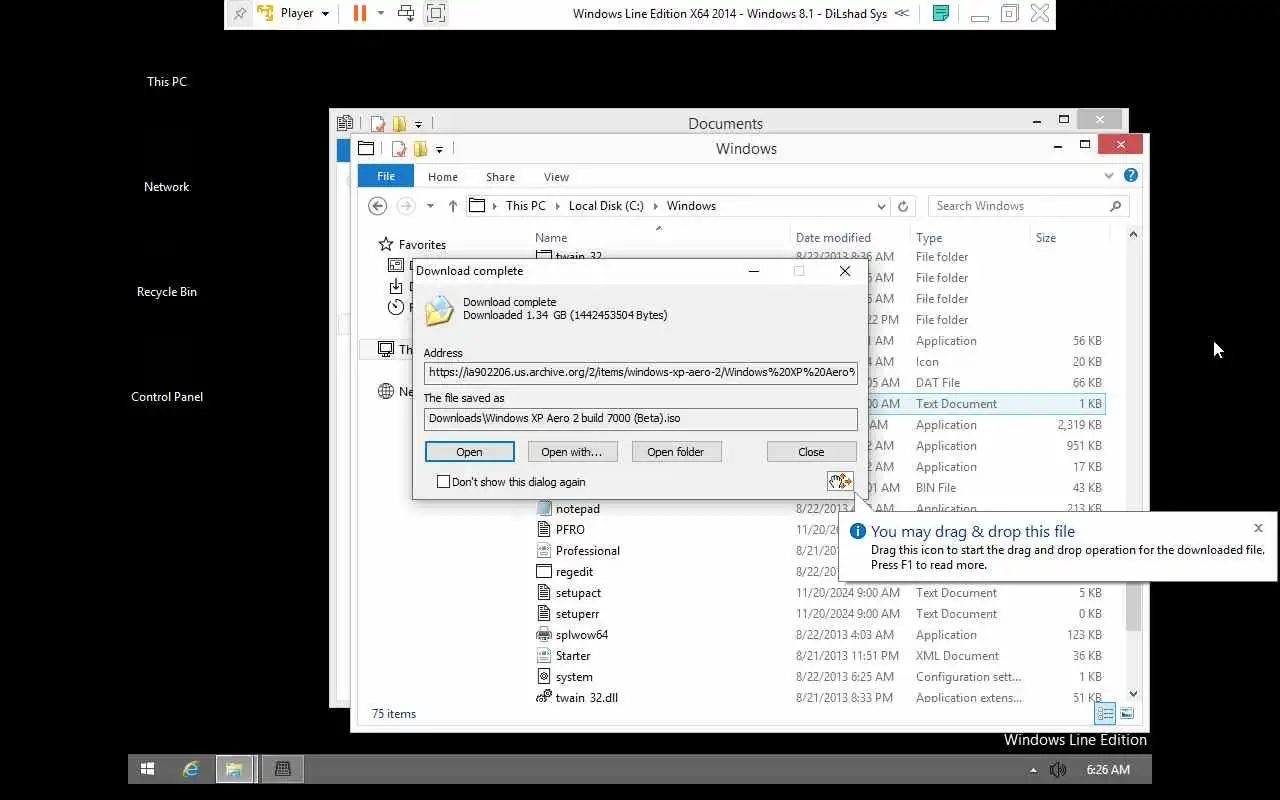Open the power options arrow next to pause

(381, 13)
